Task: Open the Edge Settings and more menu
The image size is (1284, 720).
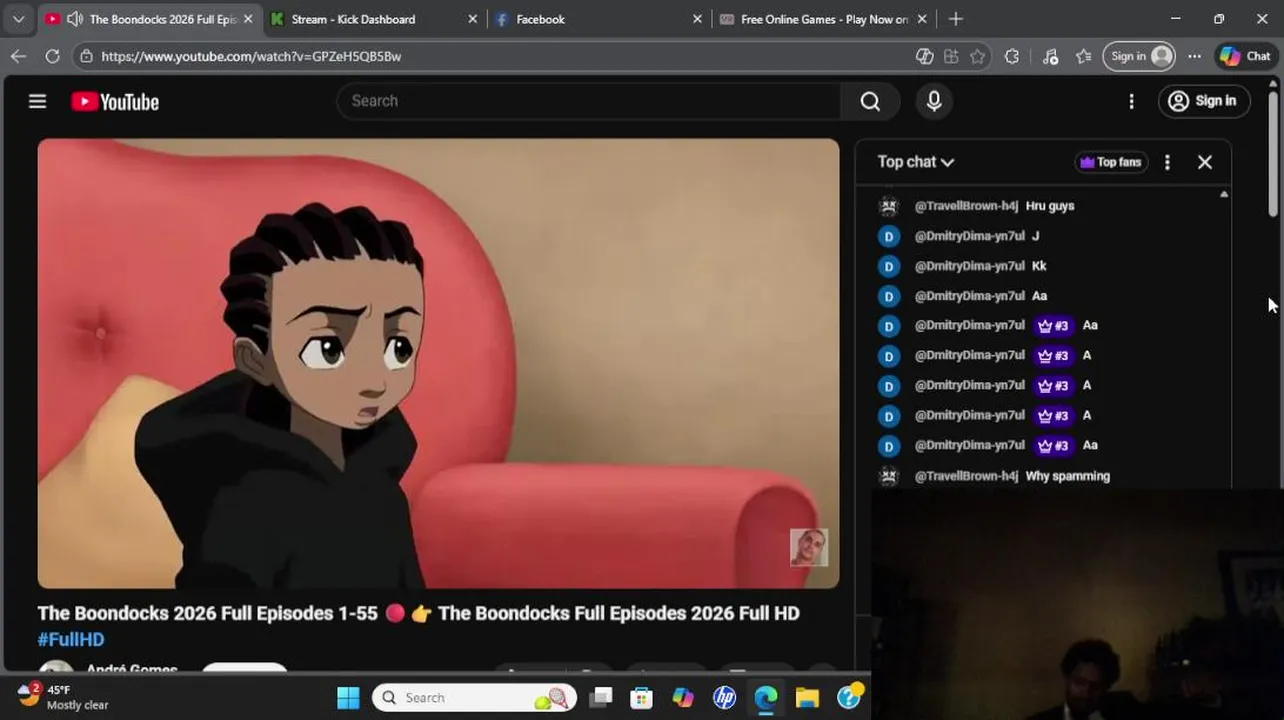Action: click(1194, 56)
